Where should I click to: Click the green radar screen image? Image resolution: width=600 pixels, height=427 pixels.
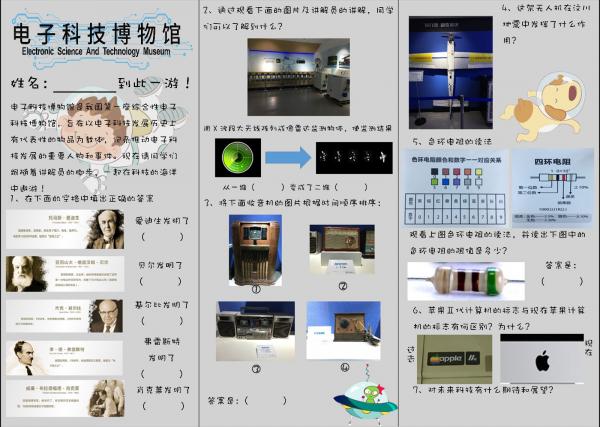[238, 157]
